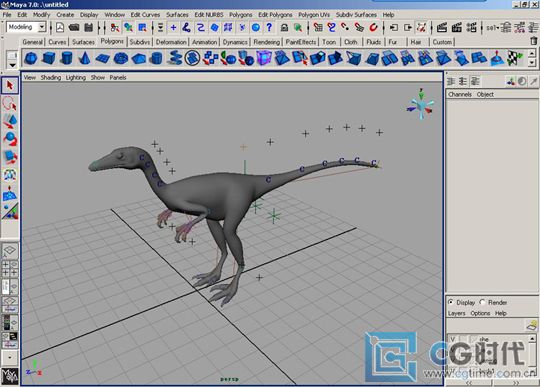Click the shelf trash can icon

533,41
